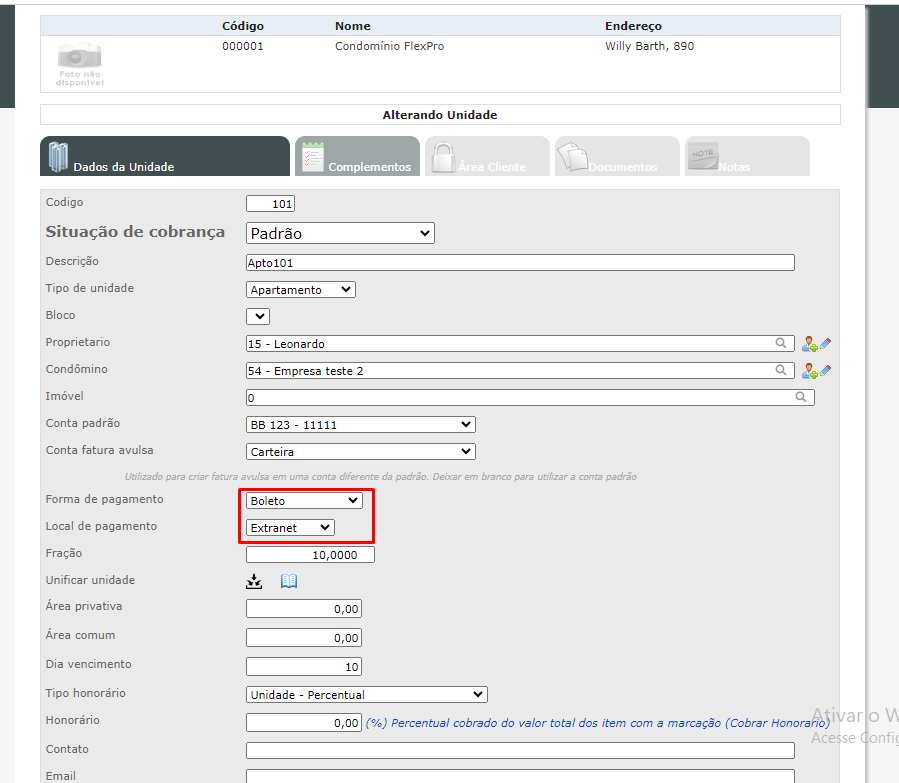
Task: Click the address 'Willy Barth, 890'
Action: (650, 46)
